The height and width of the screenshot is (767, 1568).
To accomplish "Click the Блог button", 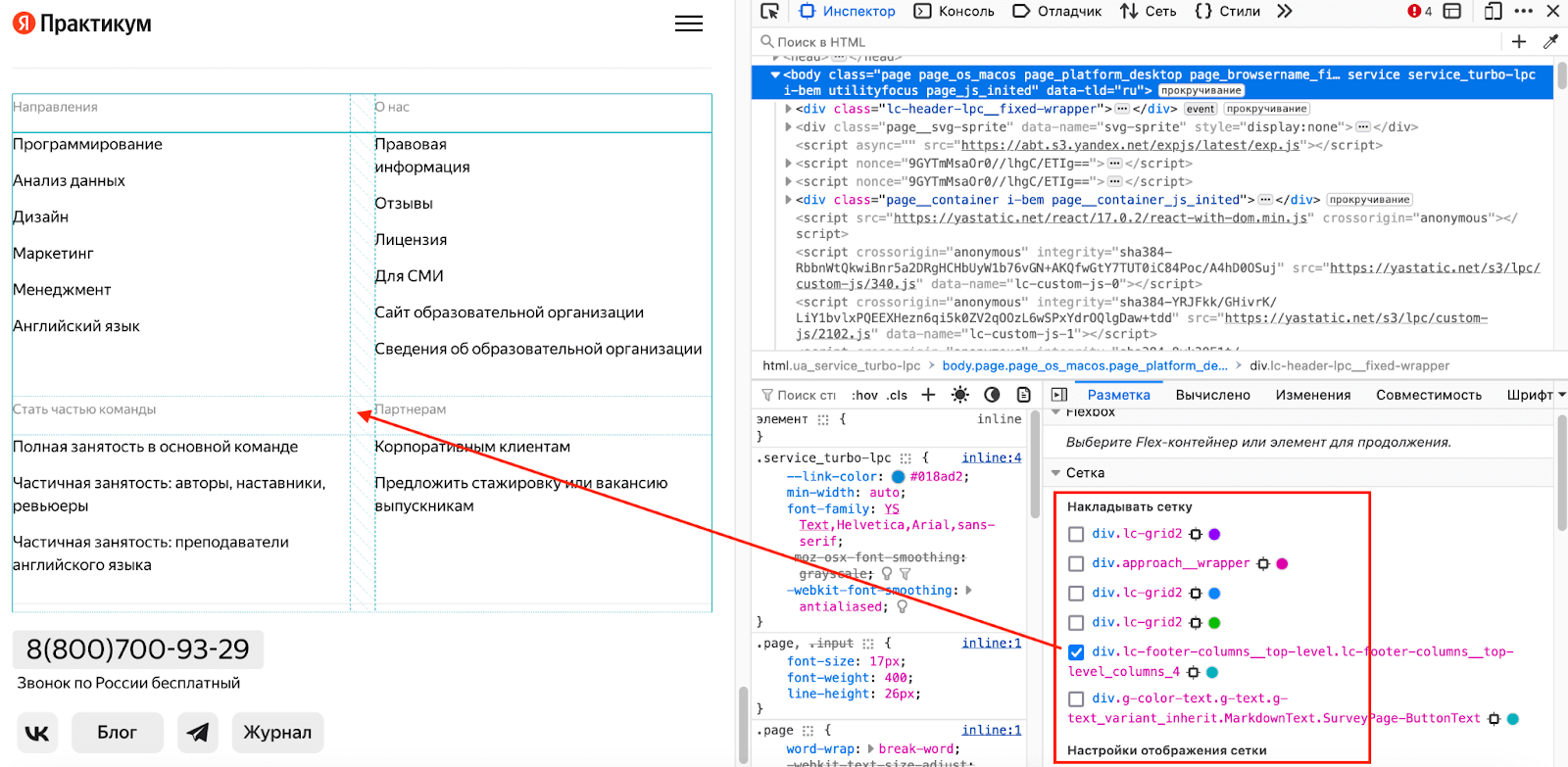I will point(117,733).
